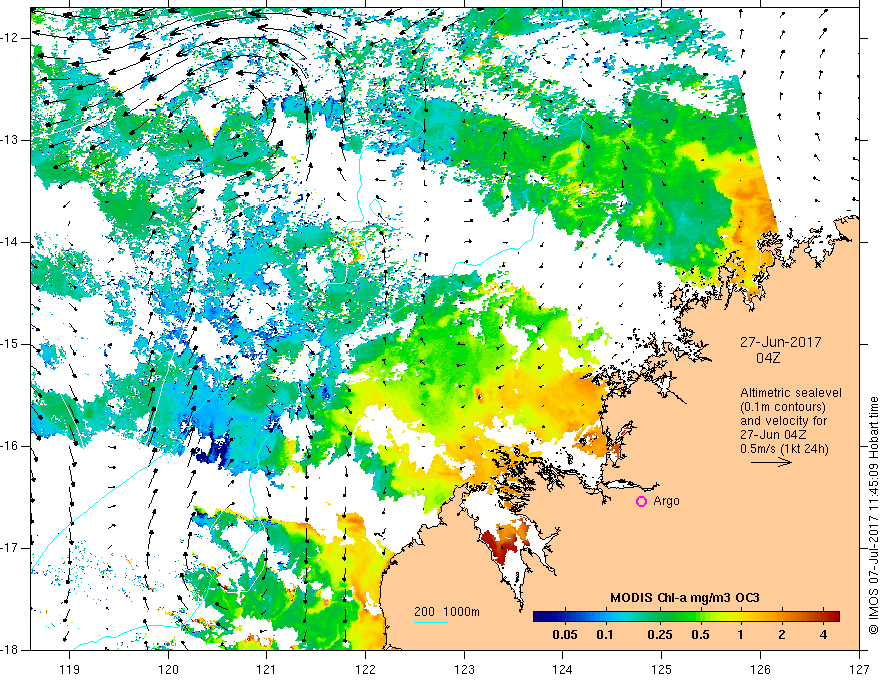Click the '0.05' colorbar label

565,635
